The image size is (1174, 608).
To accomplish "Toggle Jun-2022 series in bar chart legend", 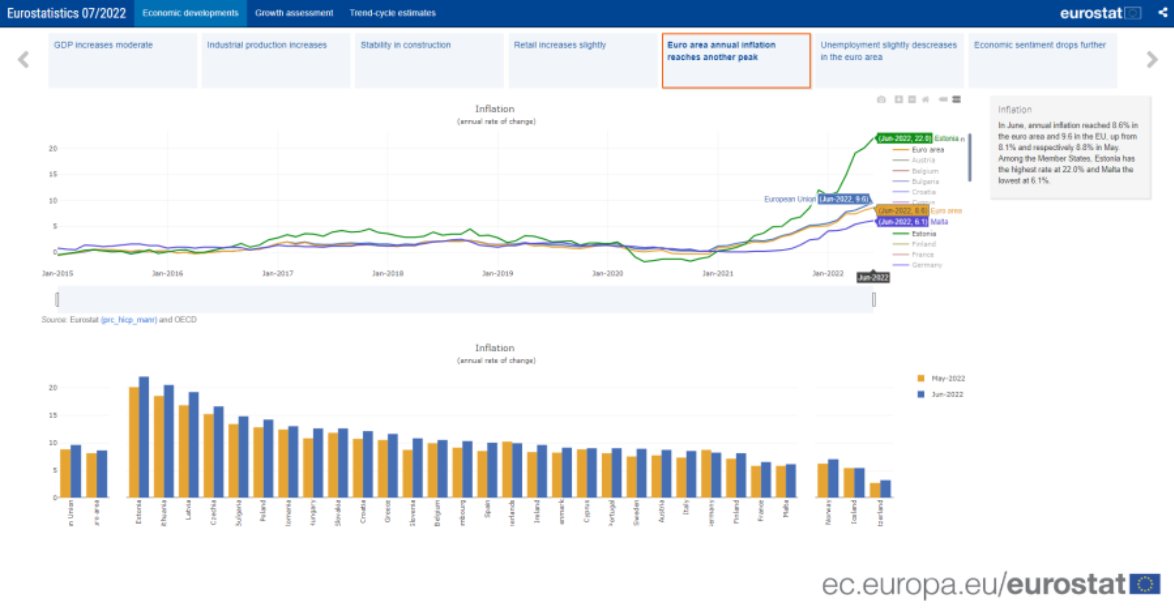I will tap(940, 394).
